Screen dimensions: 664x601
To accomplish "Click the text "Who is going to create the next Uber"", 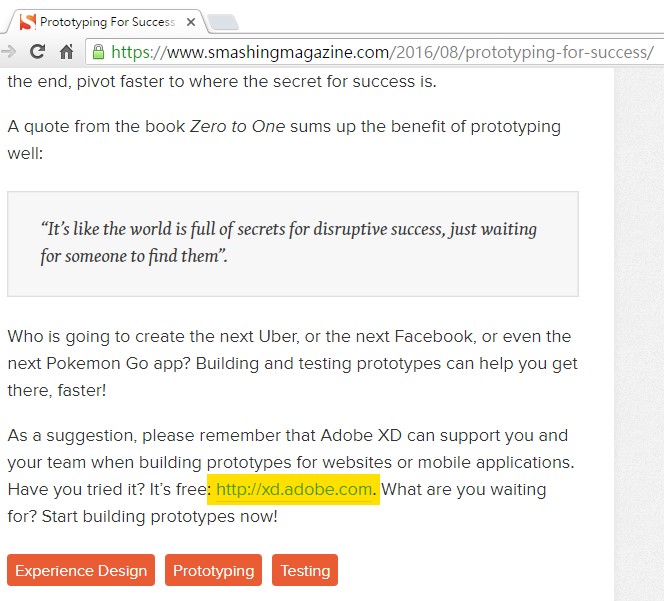I will (x=153, y=337).
